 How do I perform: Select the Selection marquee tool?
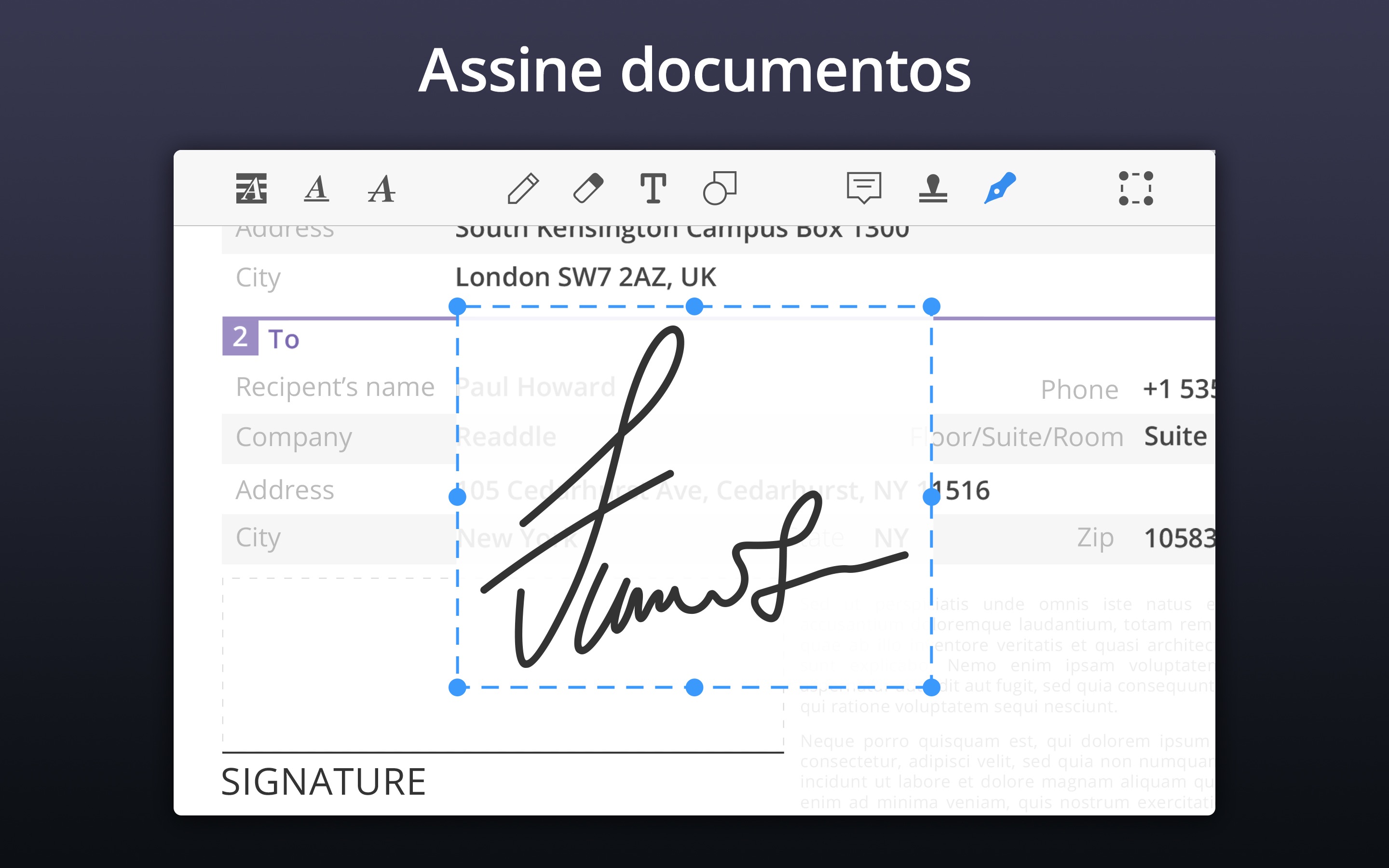coord(1136,188)
